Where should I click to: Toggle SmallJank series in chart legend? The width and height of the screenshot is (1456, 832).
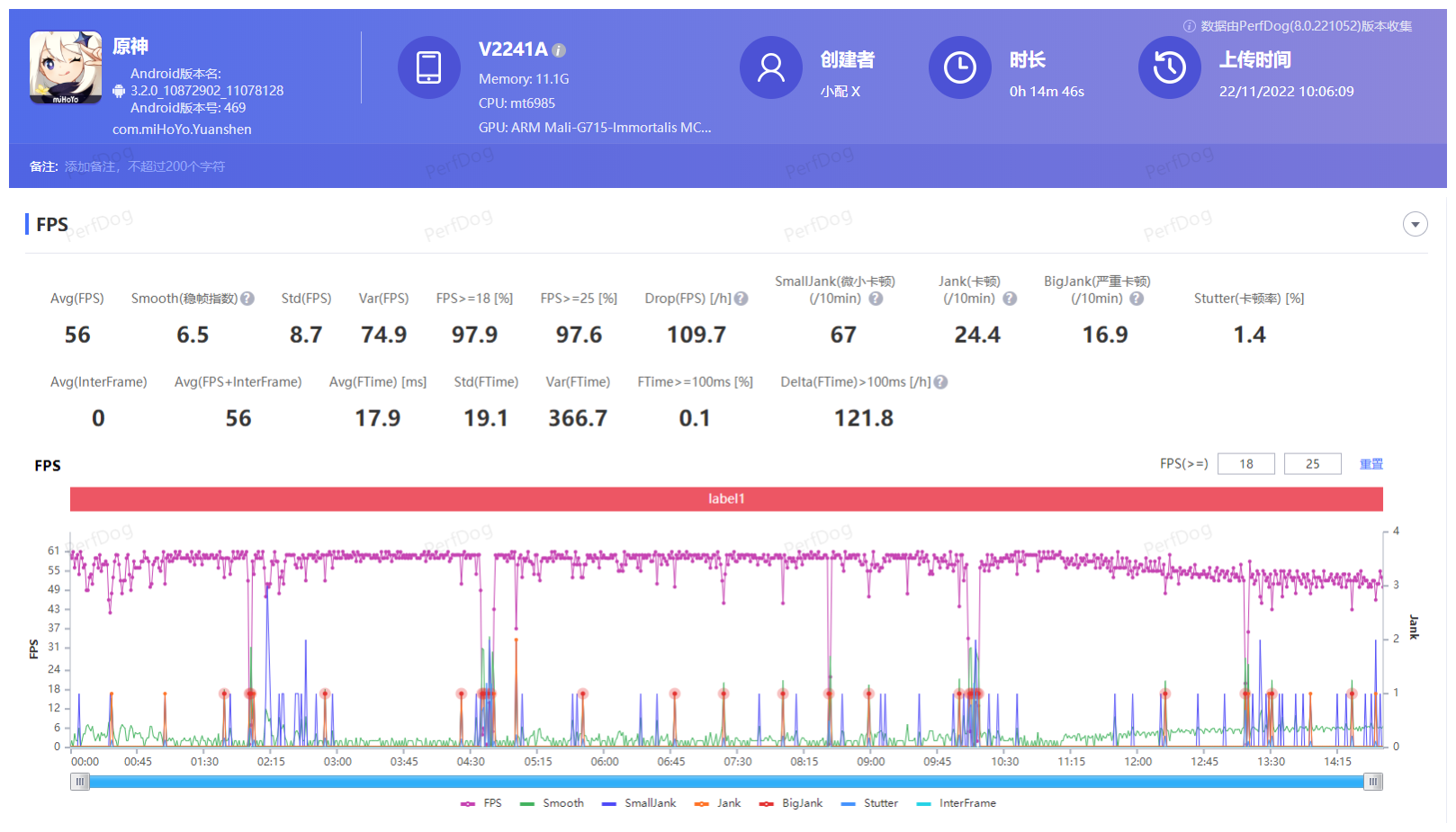(639, 803)
